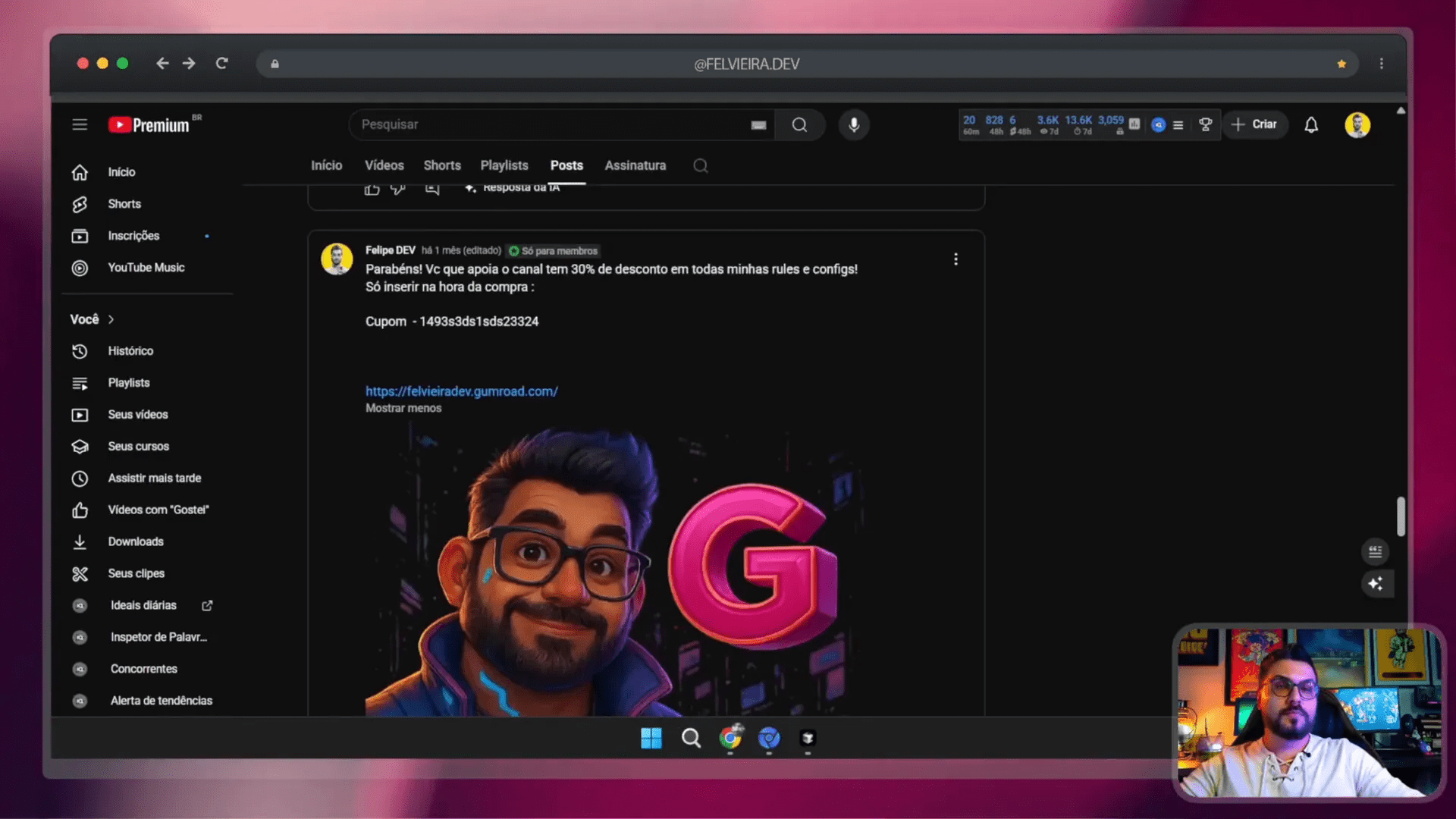Click the Criar button
The width and height of the screenshot is (1456, 819).
pos(1255,124)
